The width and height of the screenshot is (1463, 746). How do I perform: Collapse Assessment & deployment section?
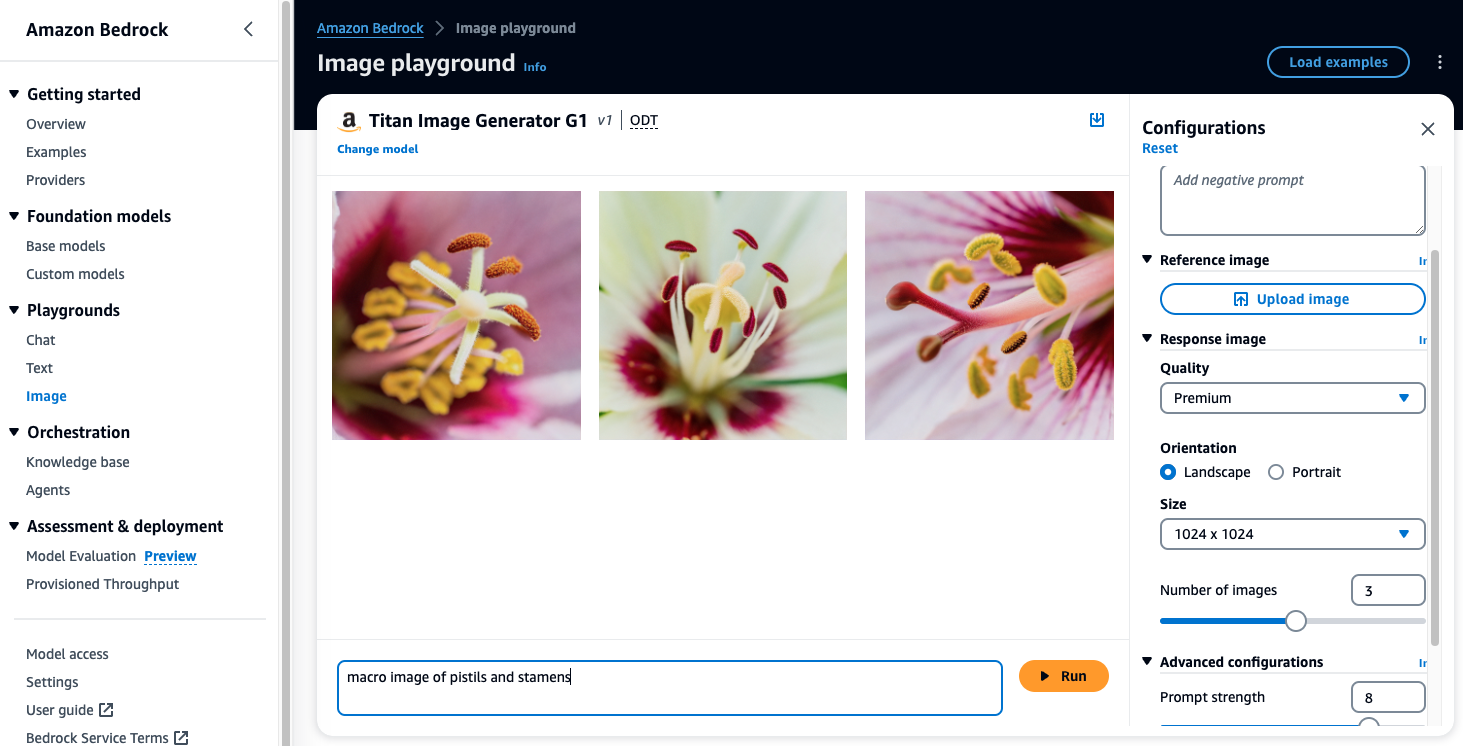[x=14, y=526]
